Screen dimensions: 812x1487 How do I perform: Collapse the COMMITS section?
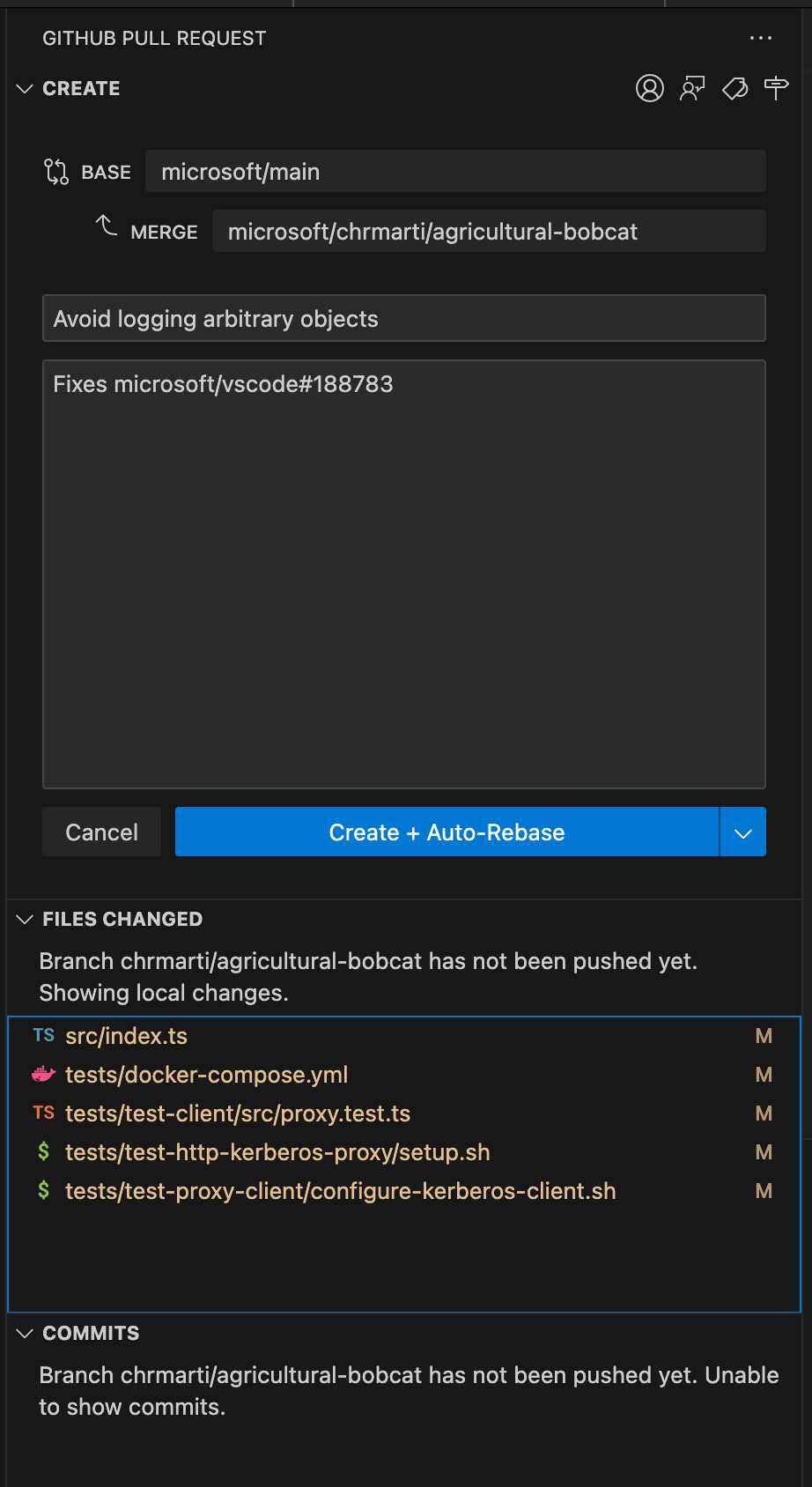point(24,1333)
